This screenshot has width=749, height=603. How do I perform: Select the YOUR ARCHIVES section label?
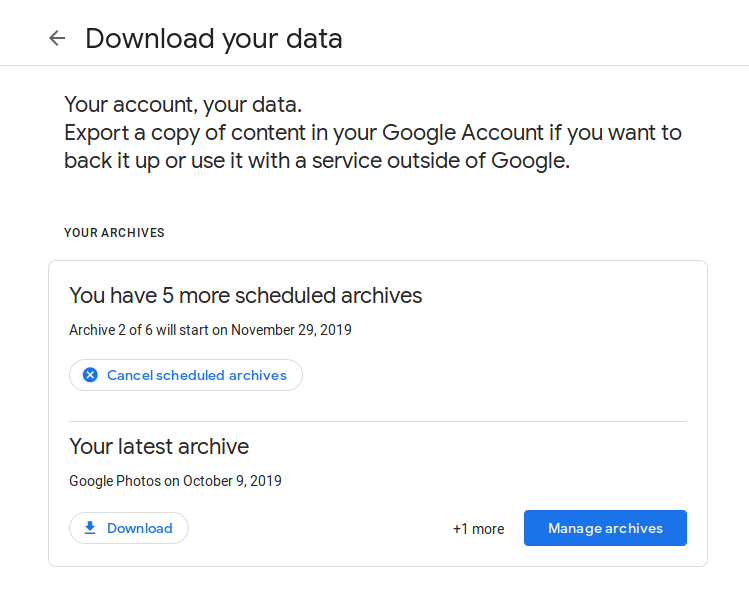114,233
